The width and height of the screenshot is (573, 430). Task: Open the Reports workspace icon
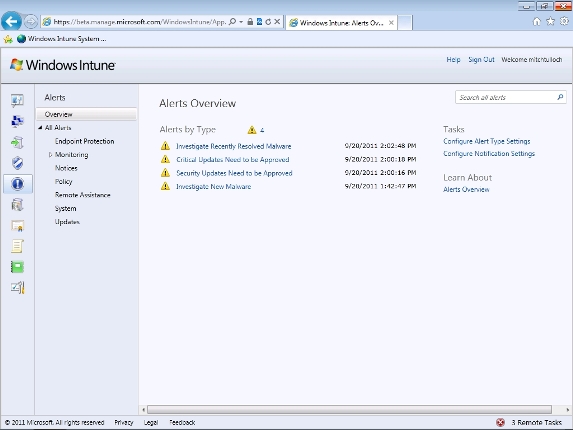(x=17, y=267)
